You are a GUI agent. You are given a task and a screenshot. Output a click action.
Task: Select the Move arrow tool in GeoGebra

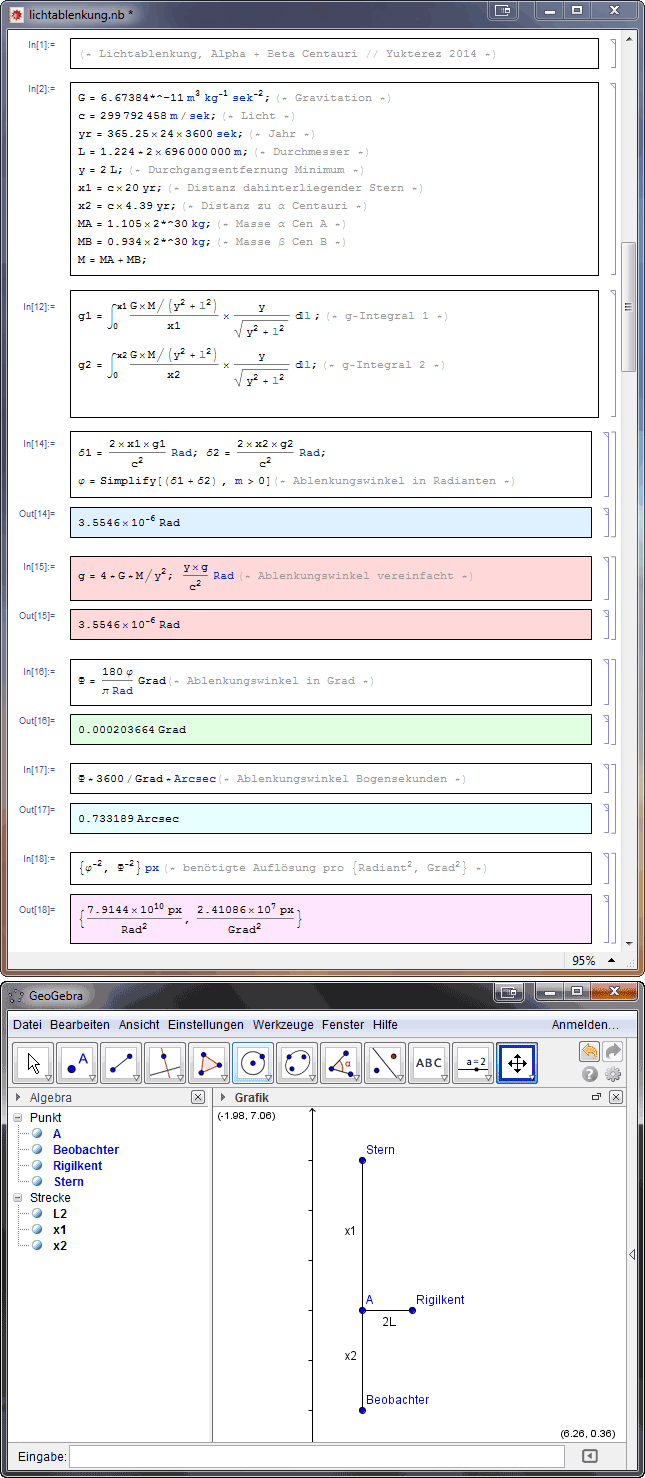pyautogui.click(x=35, y=1063)
